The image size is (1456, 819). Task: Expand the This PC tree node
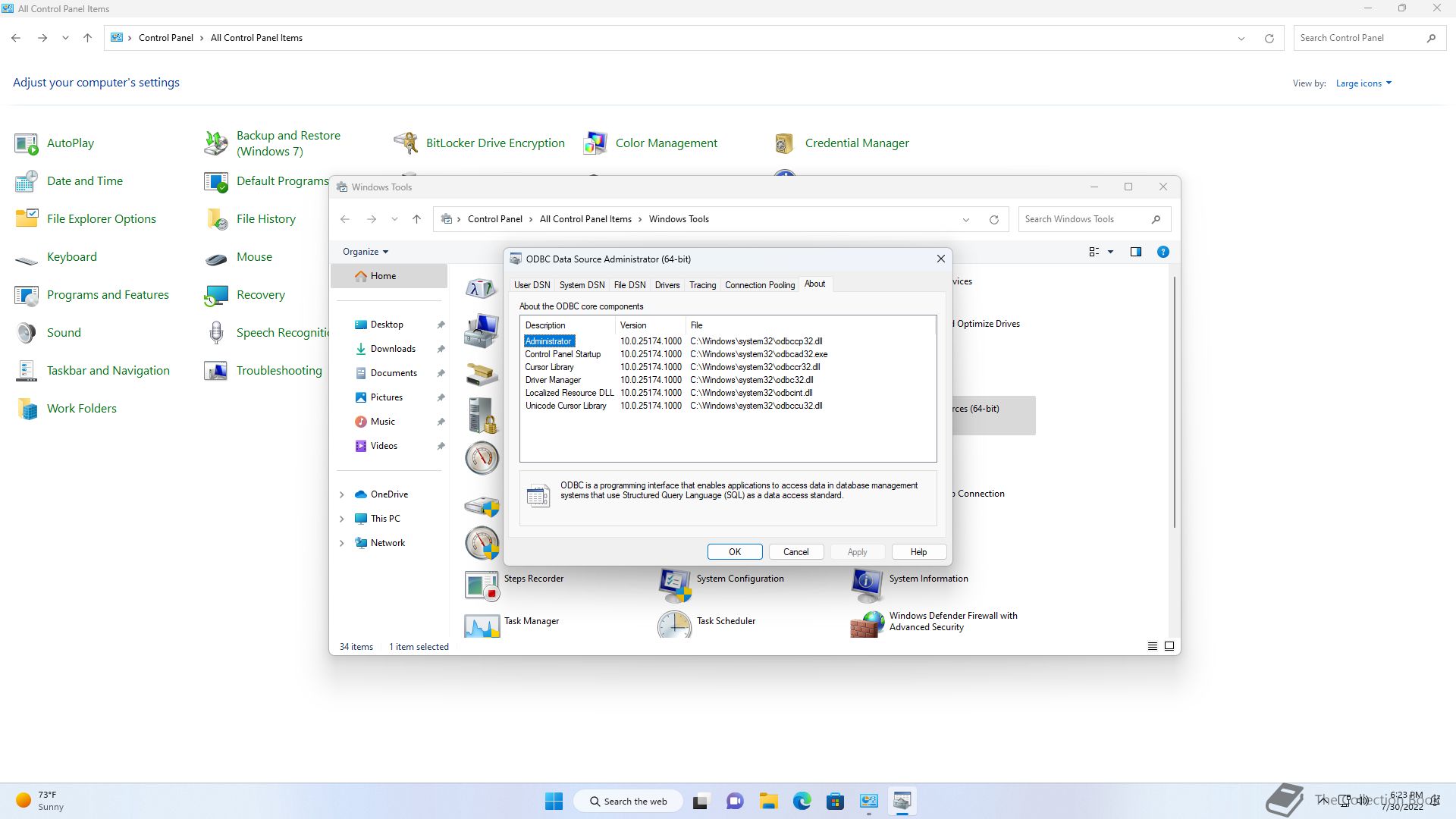[341, 519]
